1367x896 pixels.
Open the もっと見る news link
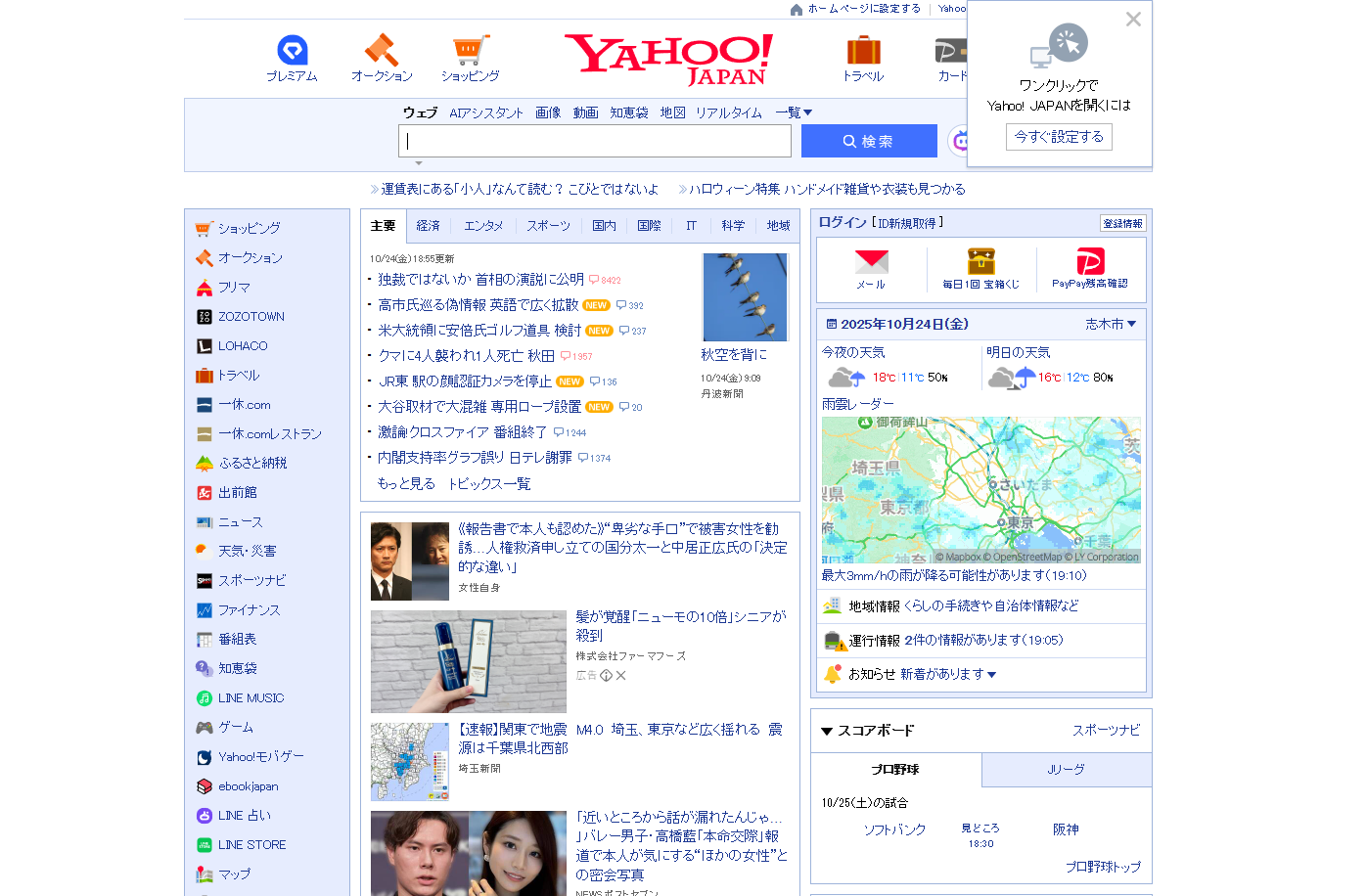[x=406, y=483]
